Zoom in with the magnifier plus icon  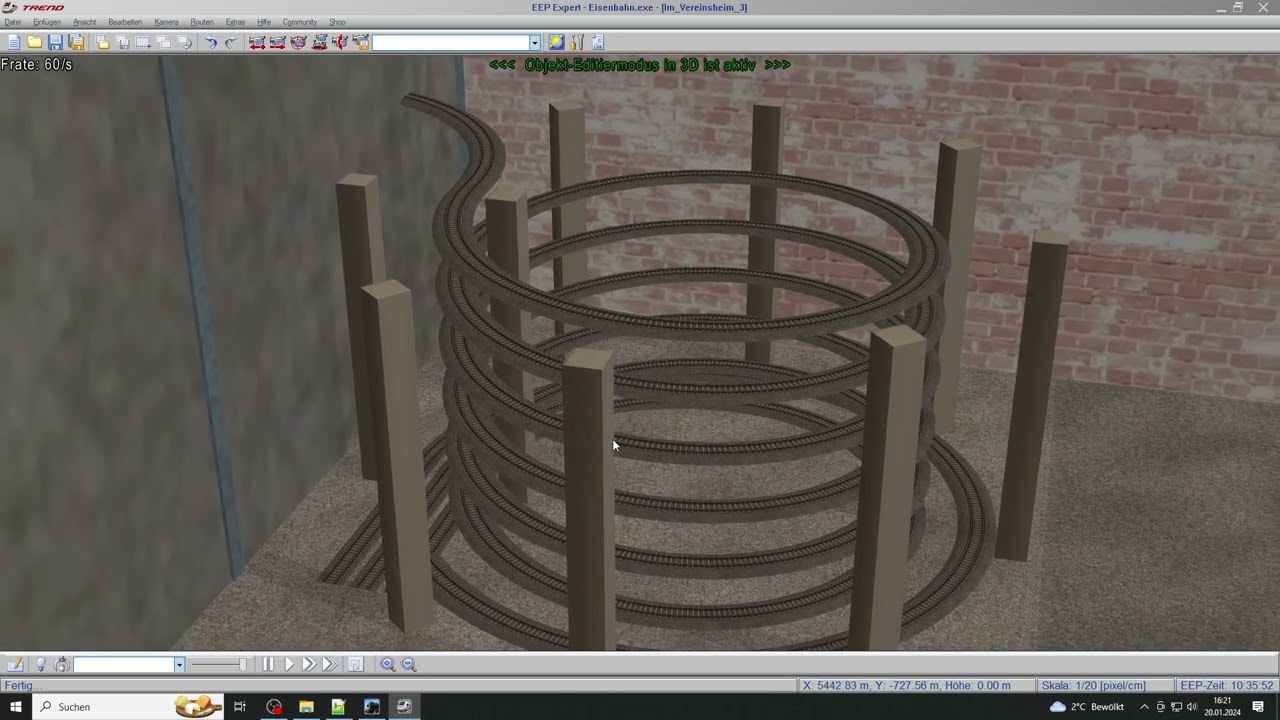[x=388, y=664]
